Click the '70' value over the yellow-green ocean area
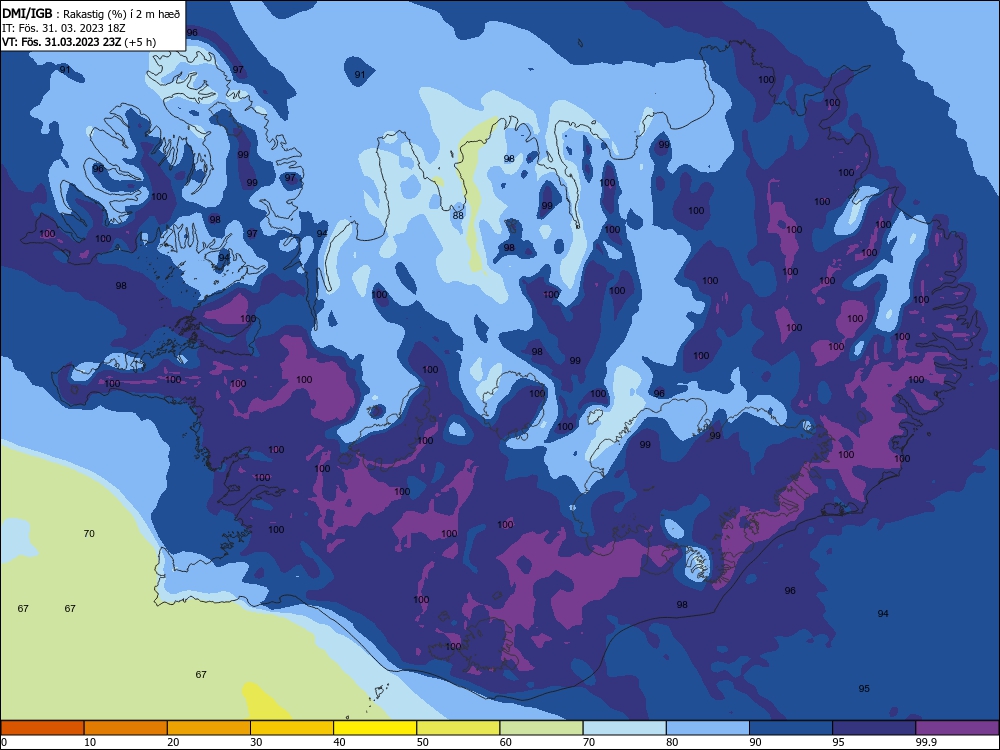1000x750 pixels. click(89, 533)
